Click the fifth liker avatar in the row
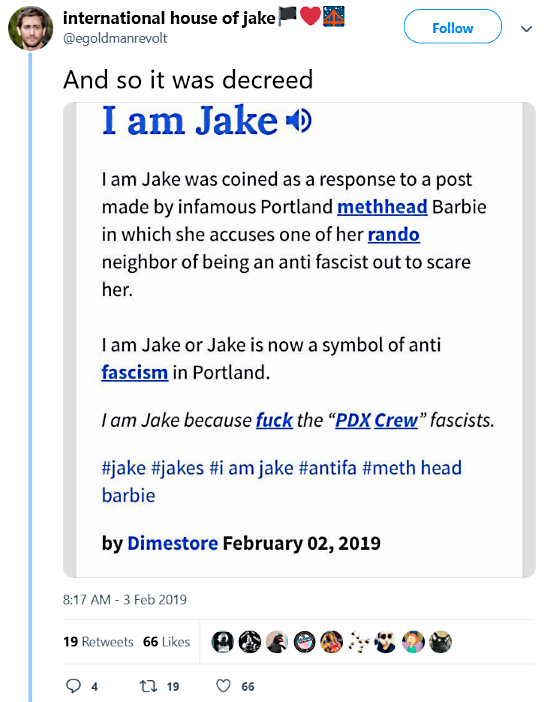The width and height of the screenshot is (554, 702). tap(332, 642)
